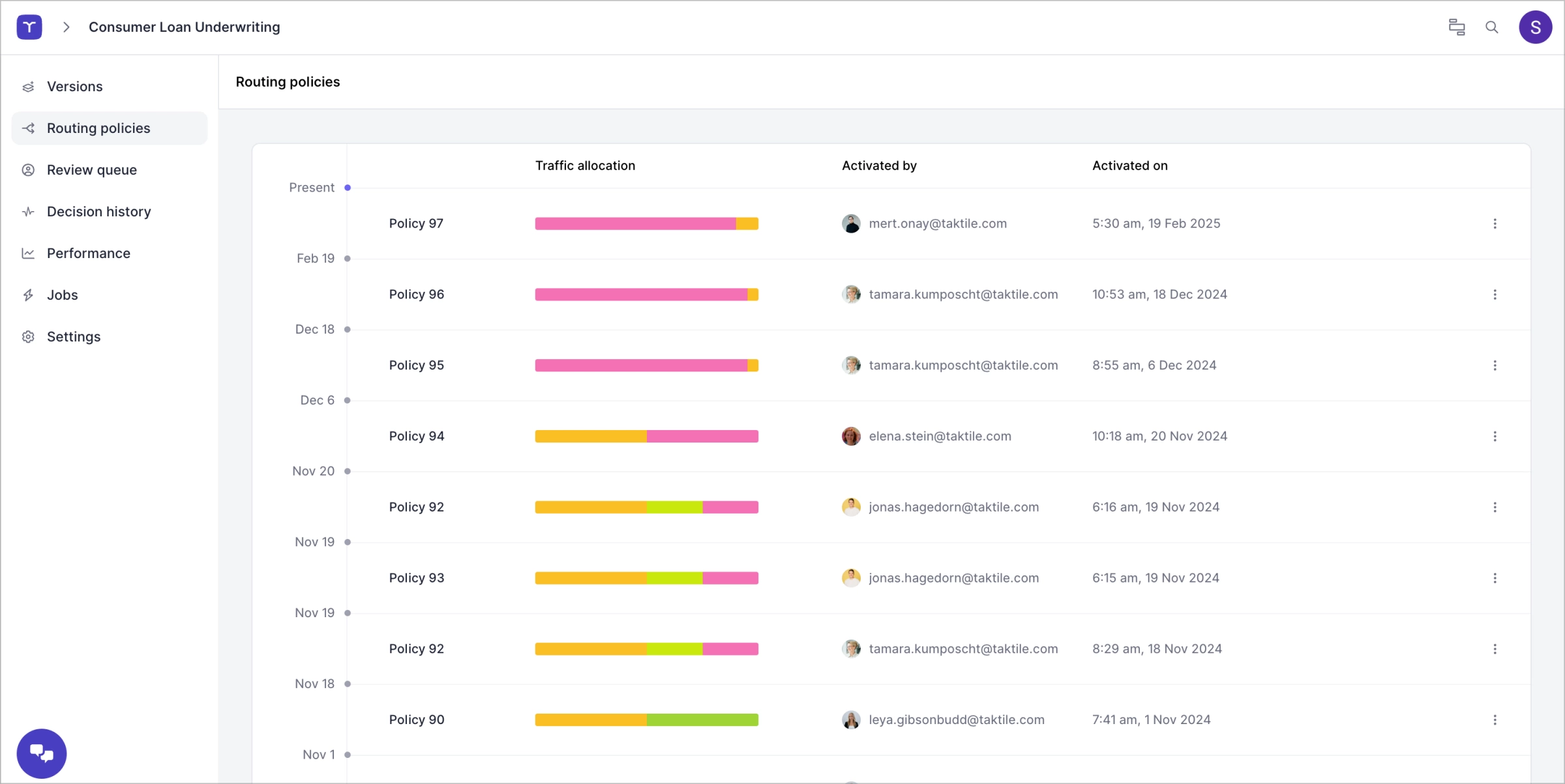
Task: Select Policy 96 row label
Action: tap(416, 295)
